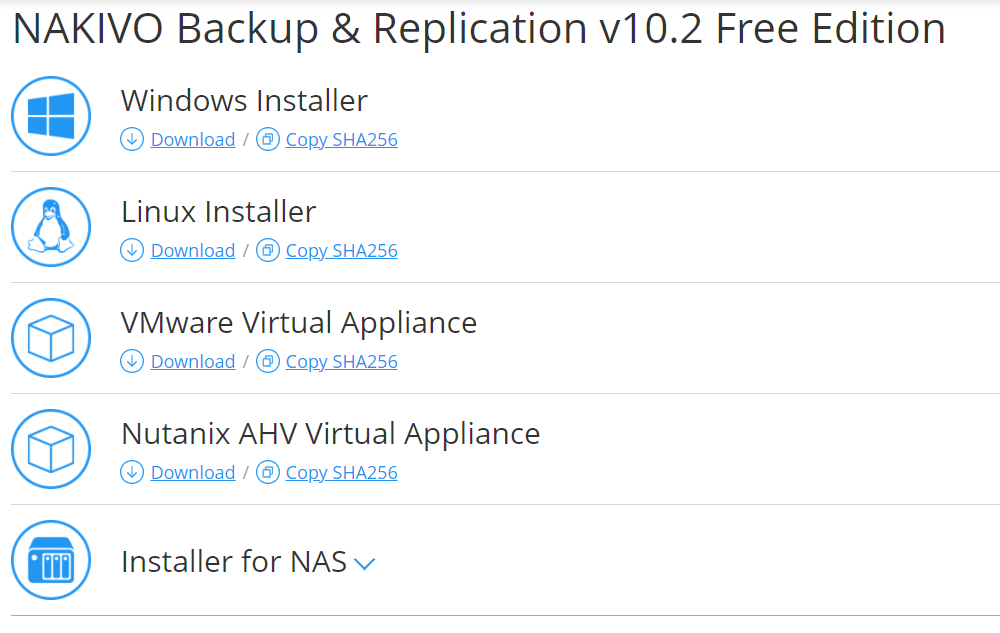Click the copy icon beside Linux SHA256

point(268,250)
